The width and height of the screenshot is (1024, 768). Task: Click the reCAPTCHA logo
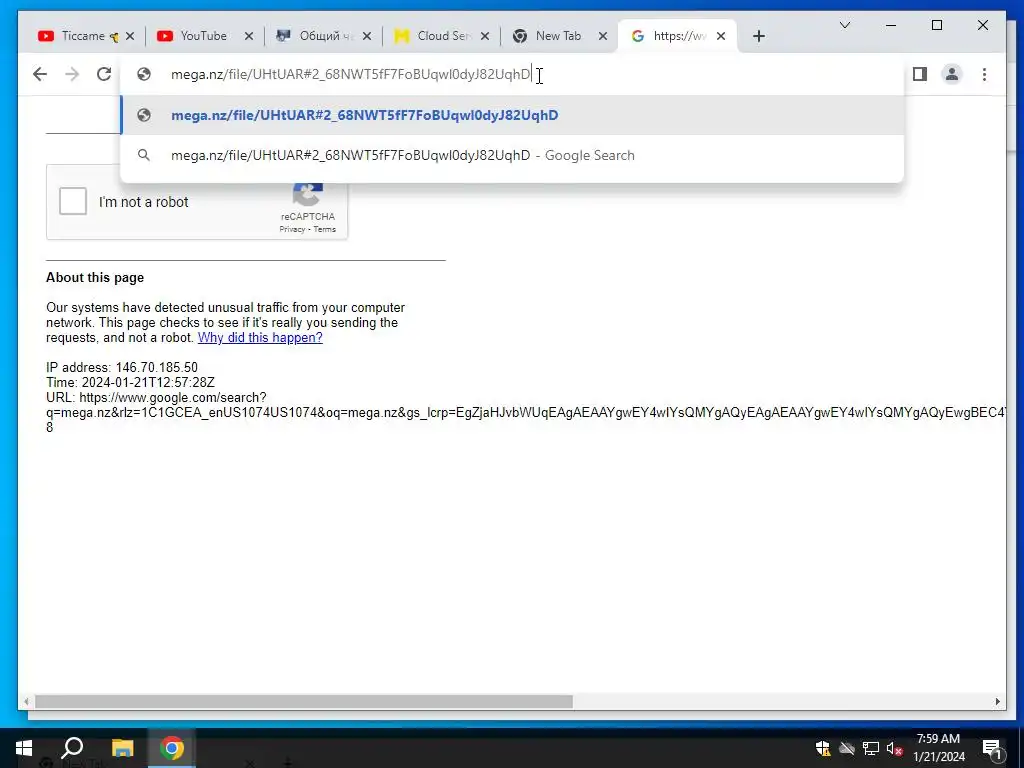pos(308,194)
